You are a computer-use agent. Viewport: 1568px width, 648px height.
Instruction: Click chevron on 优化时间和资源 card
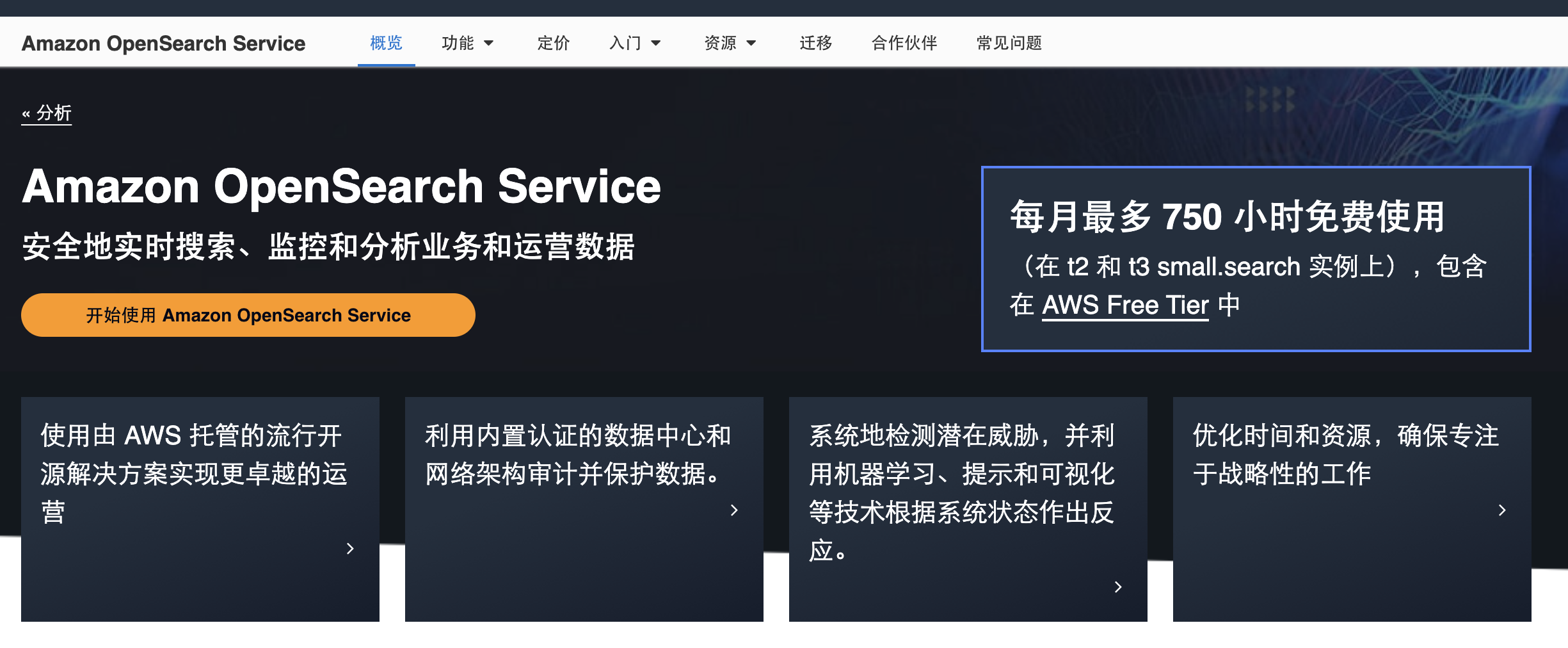pos(1502,510)
